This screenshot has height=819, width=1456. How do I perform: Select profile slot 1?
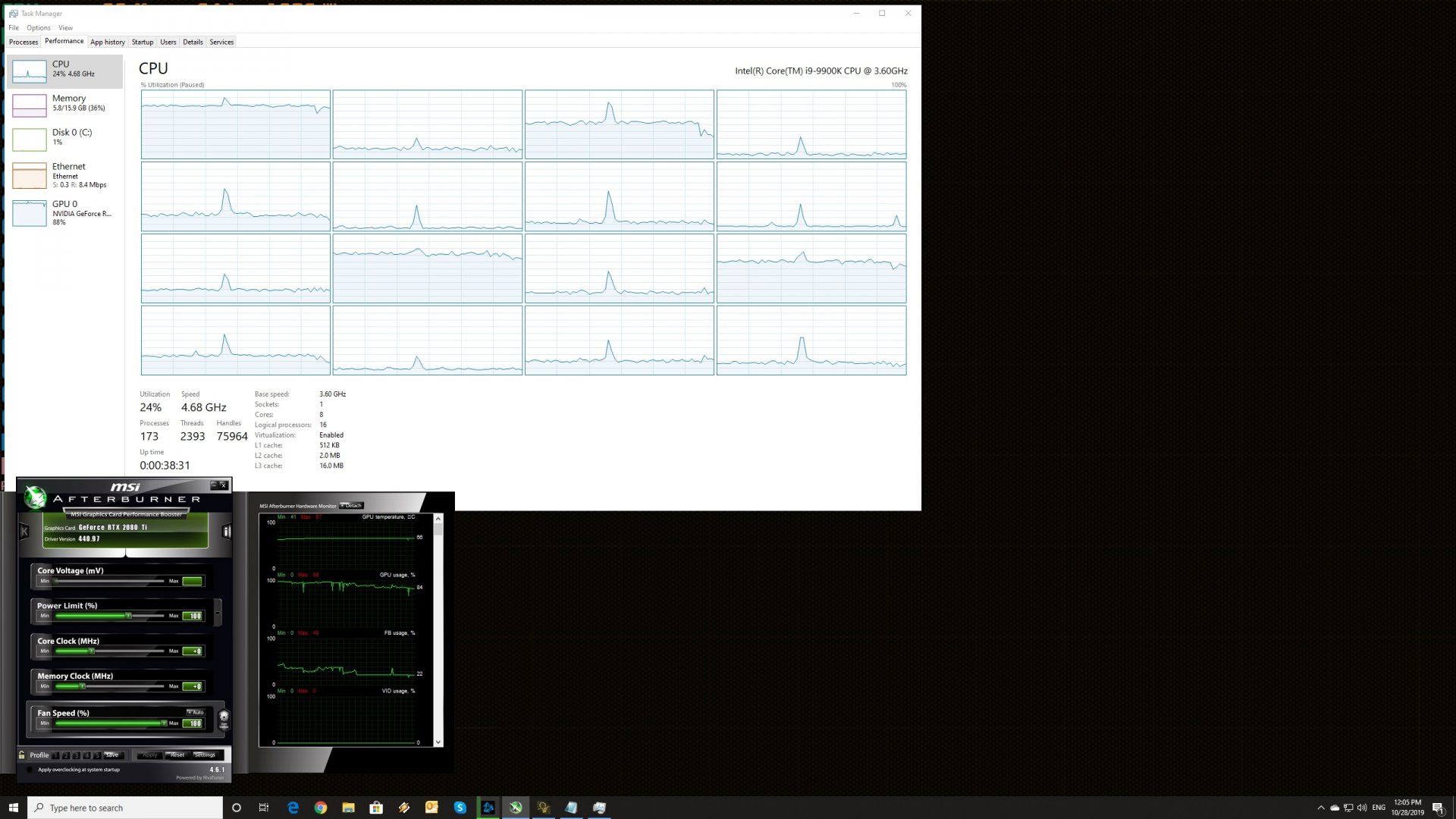(56, 755)
